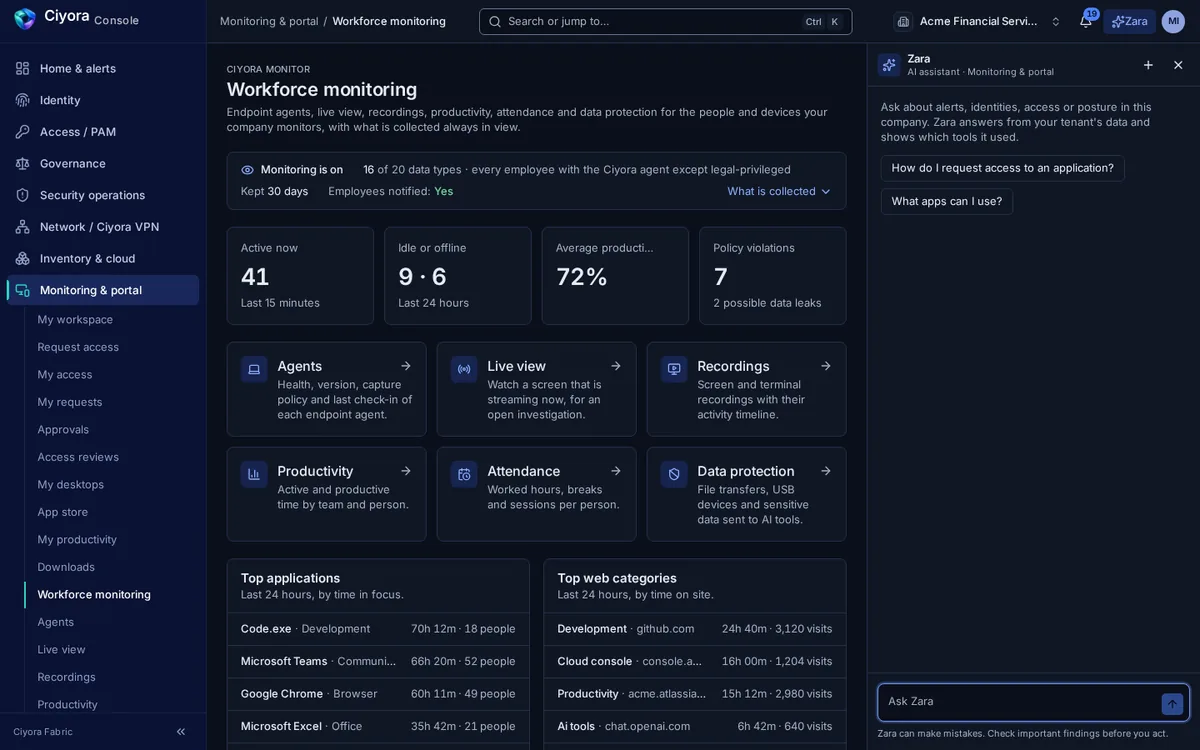Open My access page

pyautogui.click(x=111, y=374)
